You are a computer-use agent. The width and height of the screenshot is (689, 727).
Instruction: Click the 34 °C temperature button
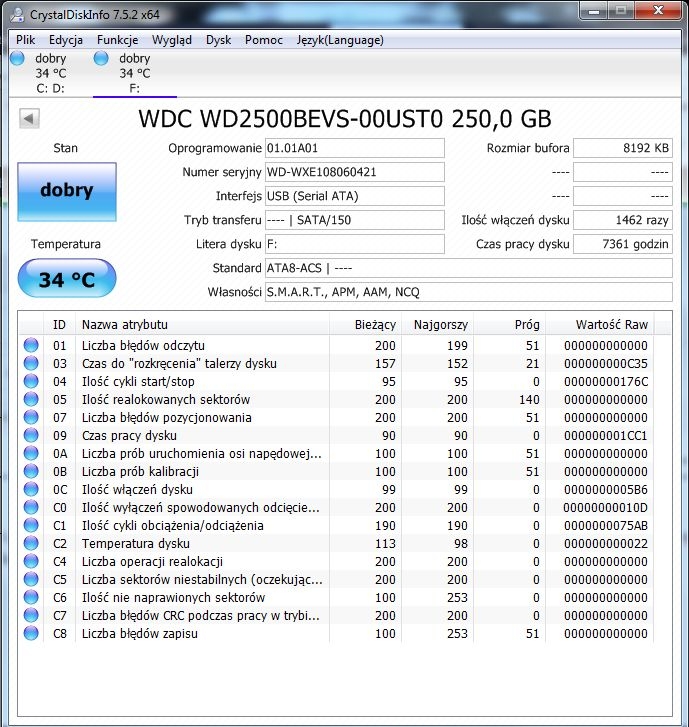tap(67, 278)
